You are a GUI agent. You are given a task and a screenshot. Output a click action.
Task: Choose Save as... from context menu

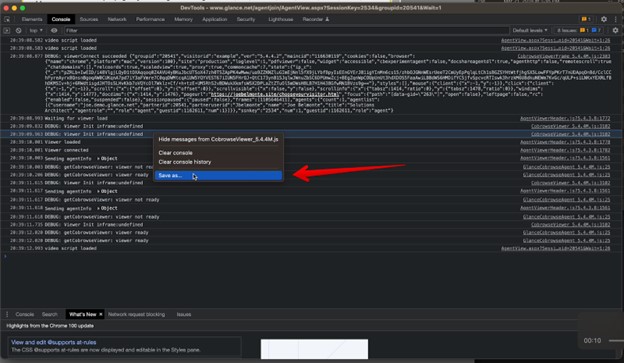(x=218, y=176)
